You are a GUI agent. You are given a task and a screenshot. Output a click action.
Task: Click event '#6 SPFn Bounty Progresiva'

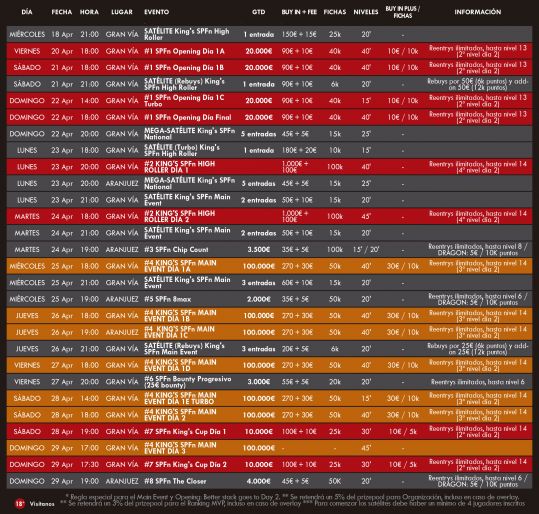[x=188, y=382]
